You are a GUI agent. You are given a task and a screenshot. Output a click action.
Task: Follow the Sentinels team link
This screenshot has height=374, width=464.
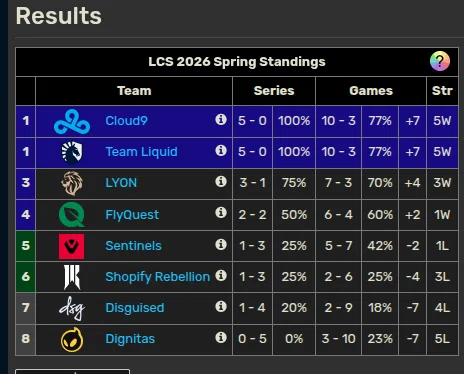(x=133, y=246)
